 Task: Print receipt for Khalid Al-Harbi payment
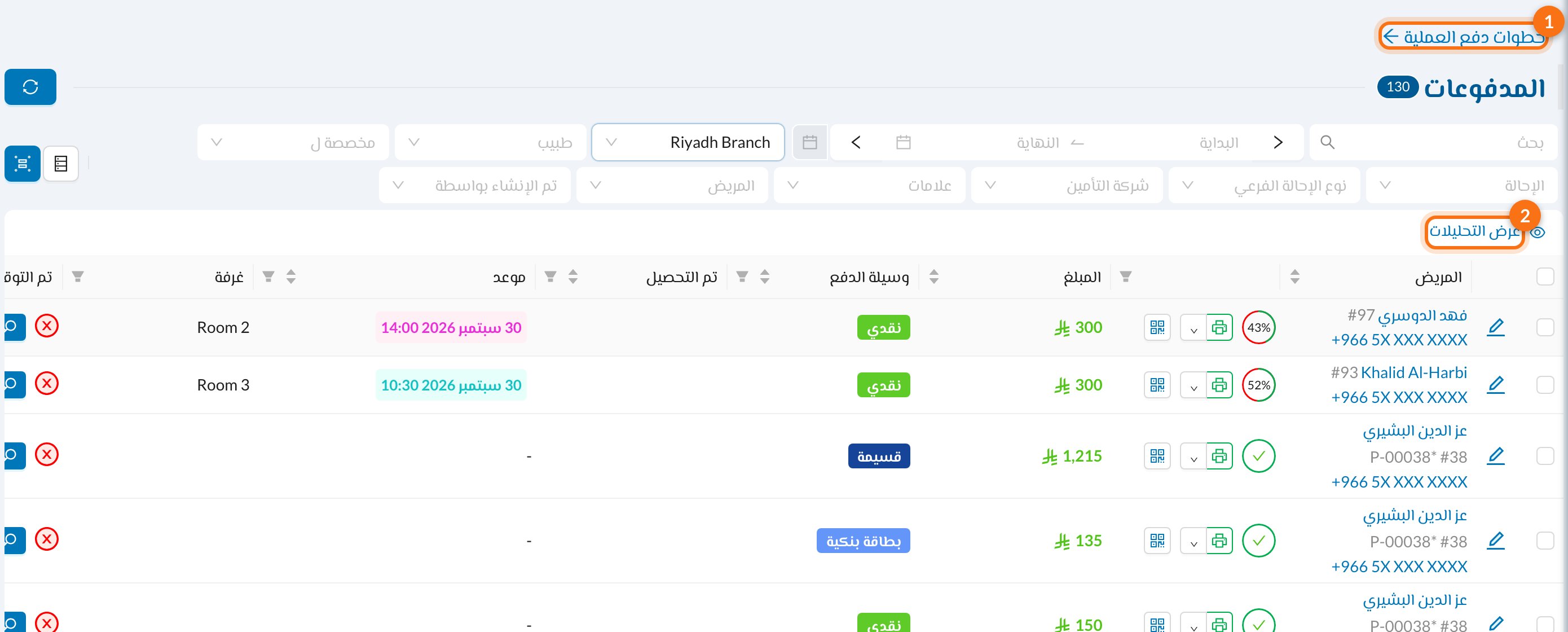(1219, 385)
